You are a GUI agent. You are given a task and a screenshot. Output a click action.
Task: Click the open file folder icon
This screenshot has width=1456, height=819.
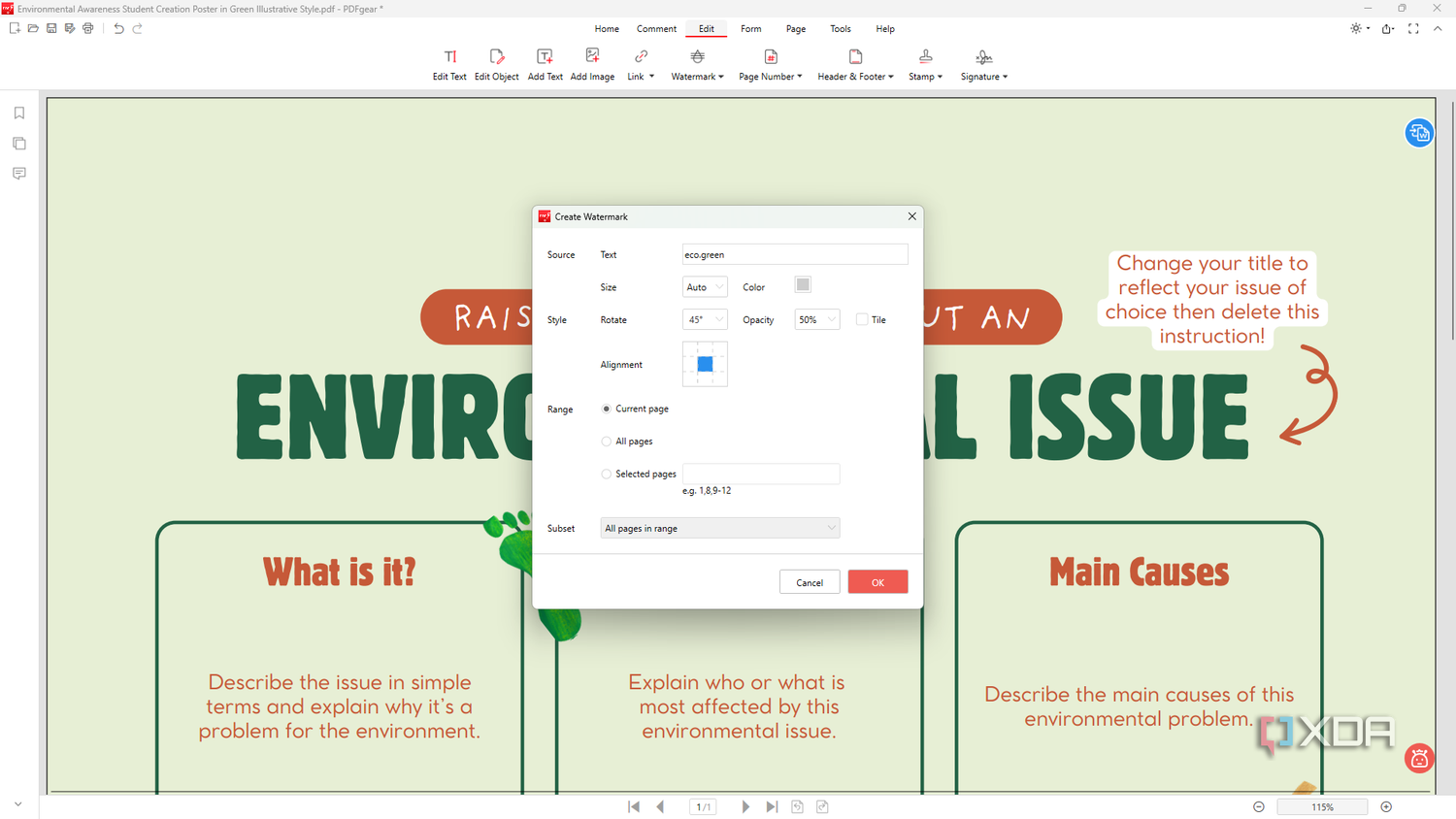33,28
